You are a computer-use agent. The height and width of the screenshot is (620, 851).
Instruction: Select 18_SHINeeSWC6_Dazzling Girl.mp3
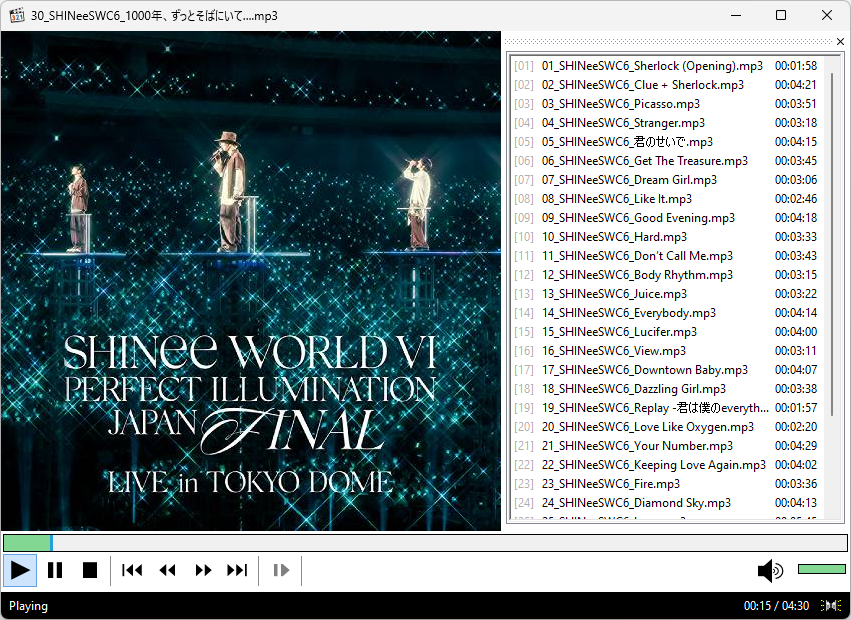tap(666, 389)
